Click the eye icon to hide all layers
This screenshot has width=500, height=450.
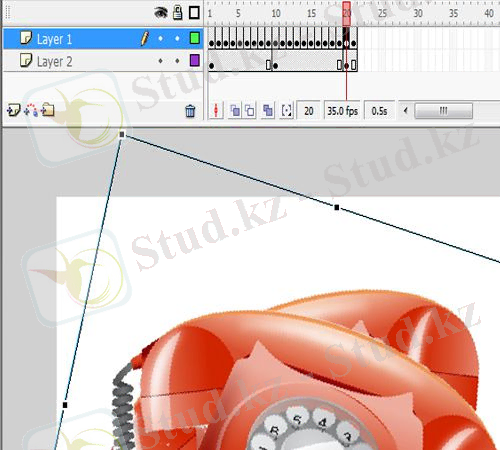point(161,13)
